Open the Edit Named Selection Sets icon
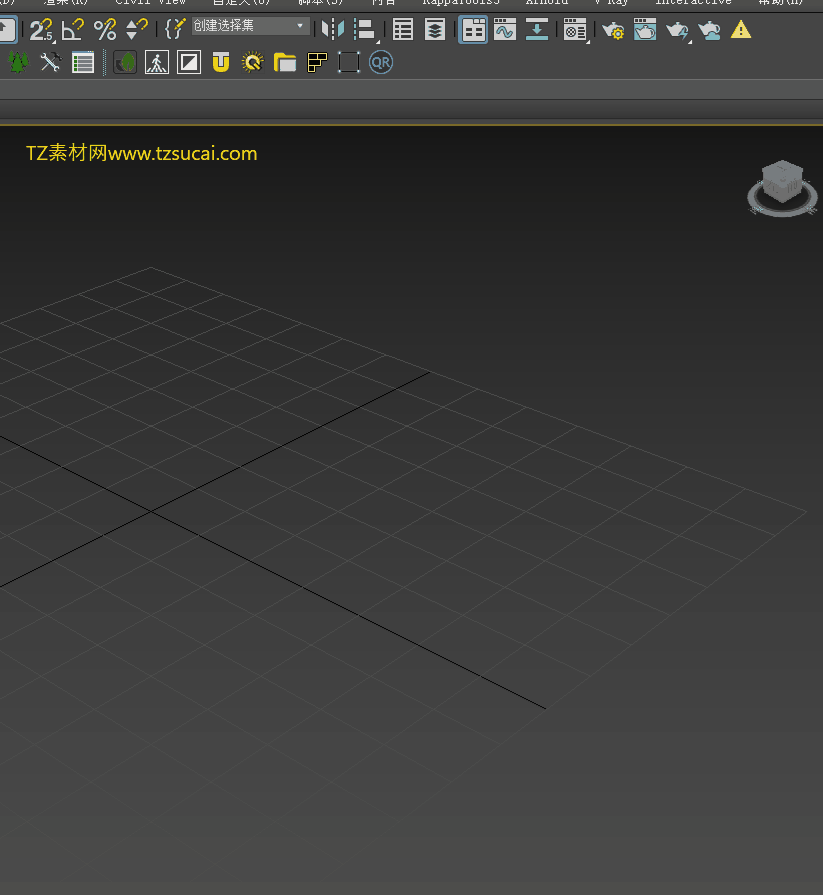Image resolution: width=823 pixels, height=895 pixels. 175,30
